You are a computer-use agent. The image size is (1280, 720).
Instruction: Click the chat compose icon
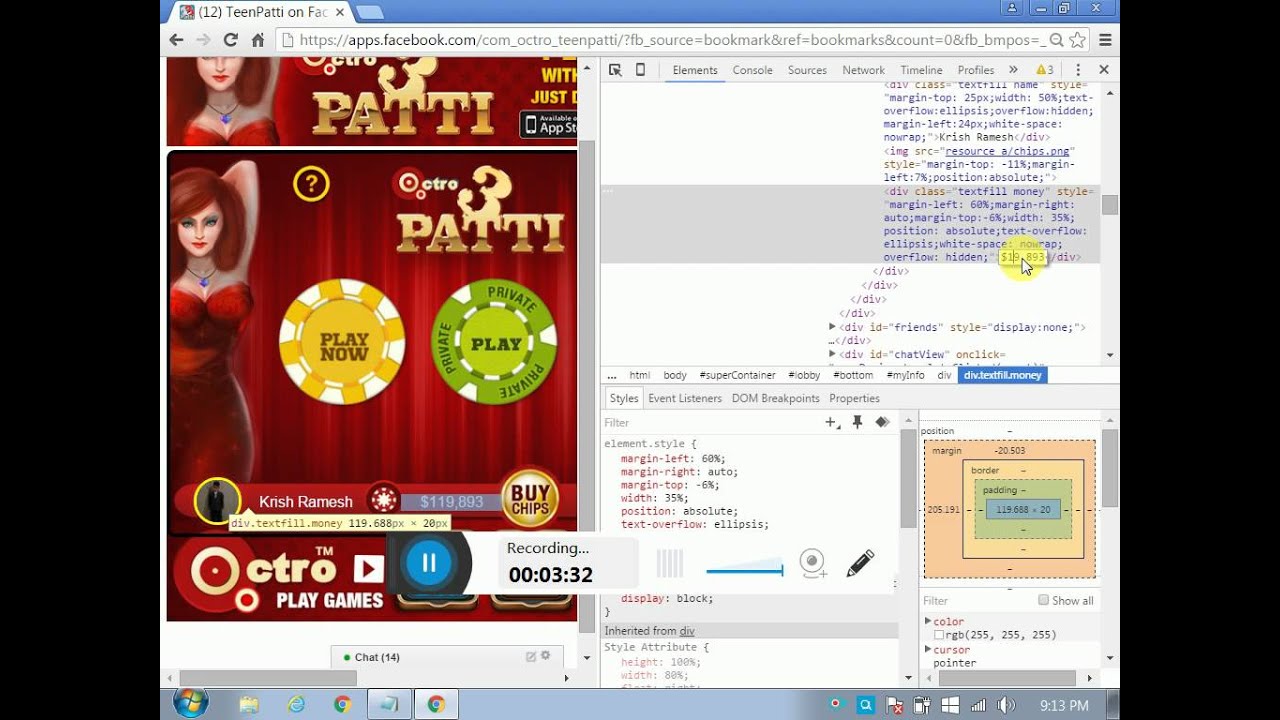pyautogui.click(x=531, y=657)
